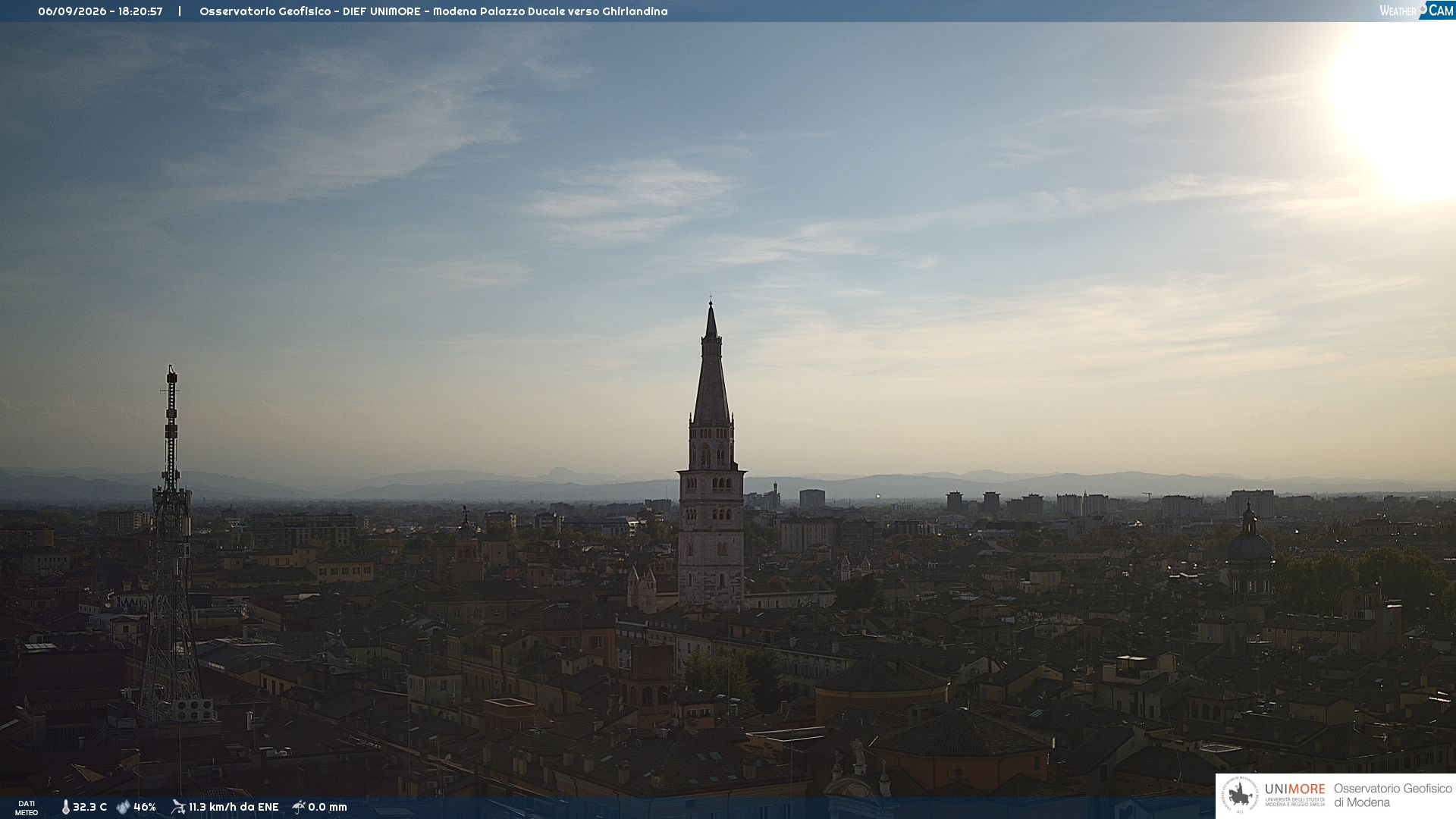Click the UNIMORE circular seal emblem
This screenshot has height=819, width=1456.
coord(1240,795)
